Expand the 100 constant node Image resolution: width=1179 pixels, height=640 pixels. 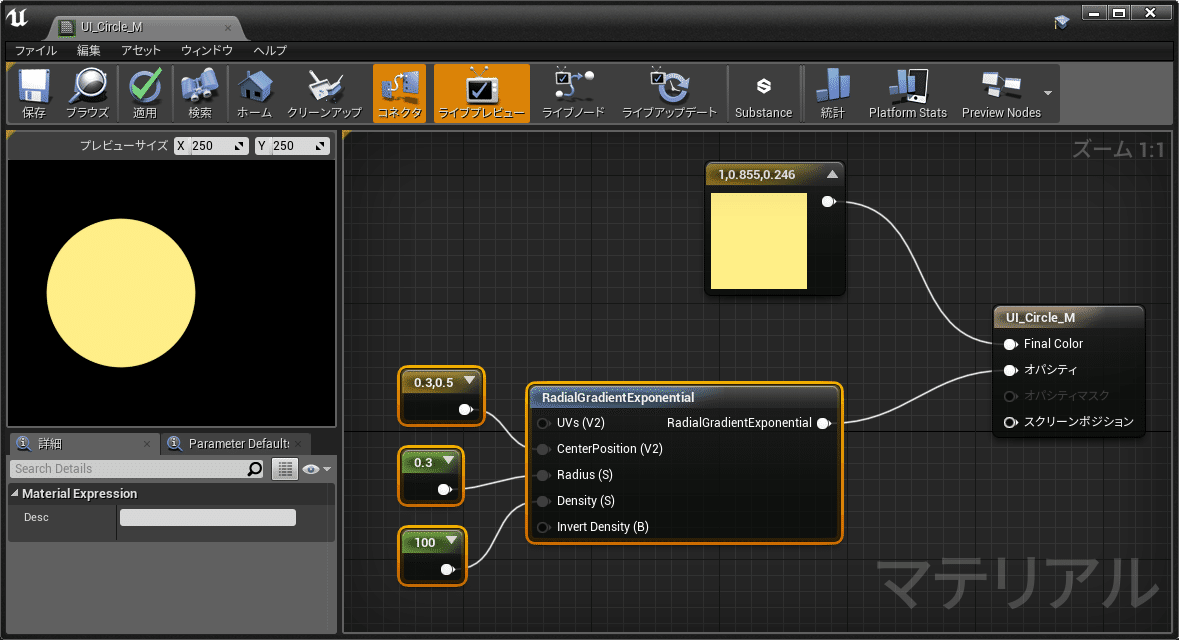coord(451,540)
